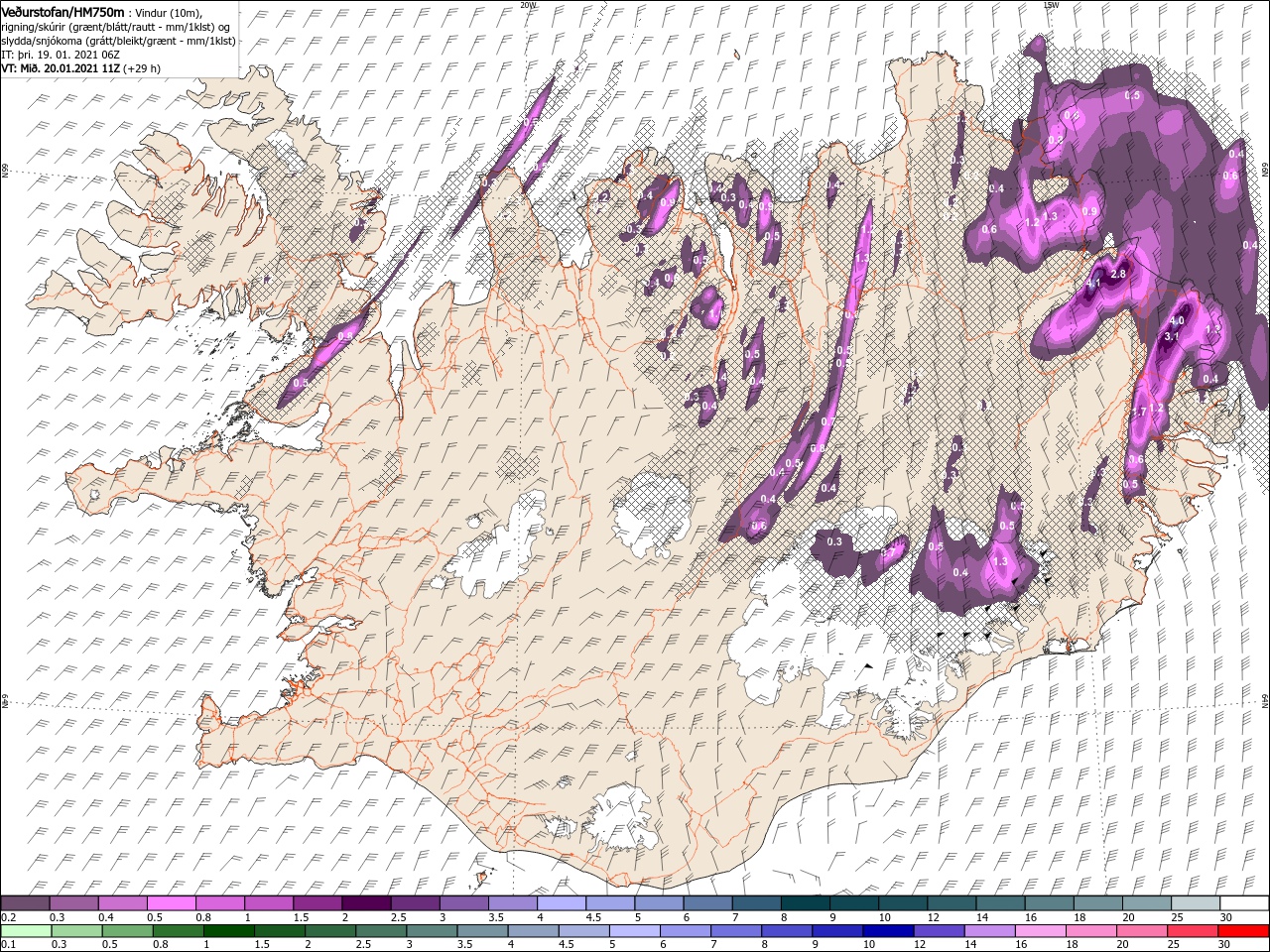Click the 0.2 swatch in the top legend row
The image size is (1270, 952).
[25, 903]
